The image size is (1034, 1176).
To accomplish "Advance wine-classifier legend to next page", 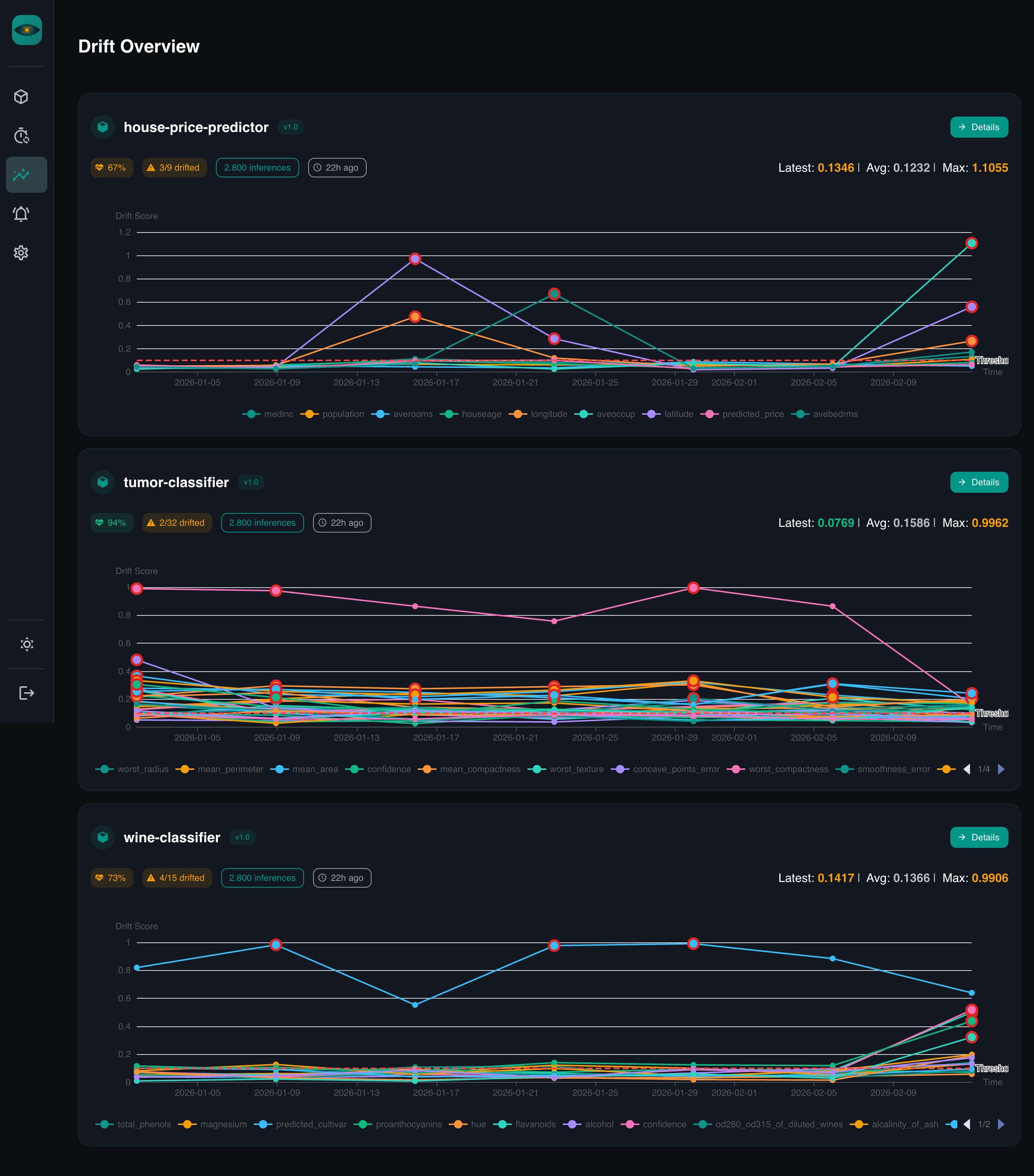I will point(1001,1124).
